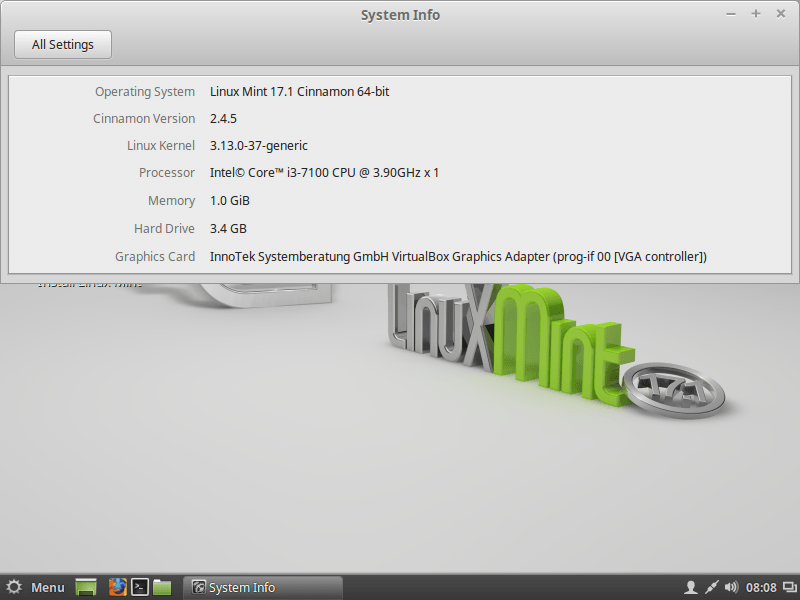The image size is (800, 600).
Task: Select the InnoTek VirtualBox Graphics Adapter text
Action: 458,257
